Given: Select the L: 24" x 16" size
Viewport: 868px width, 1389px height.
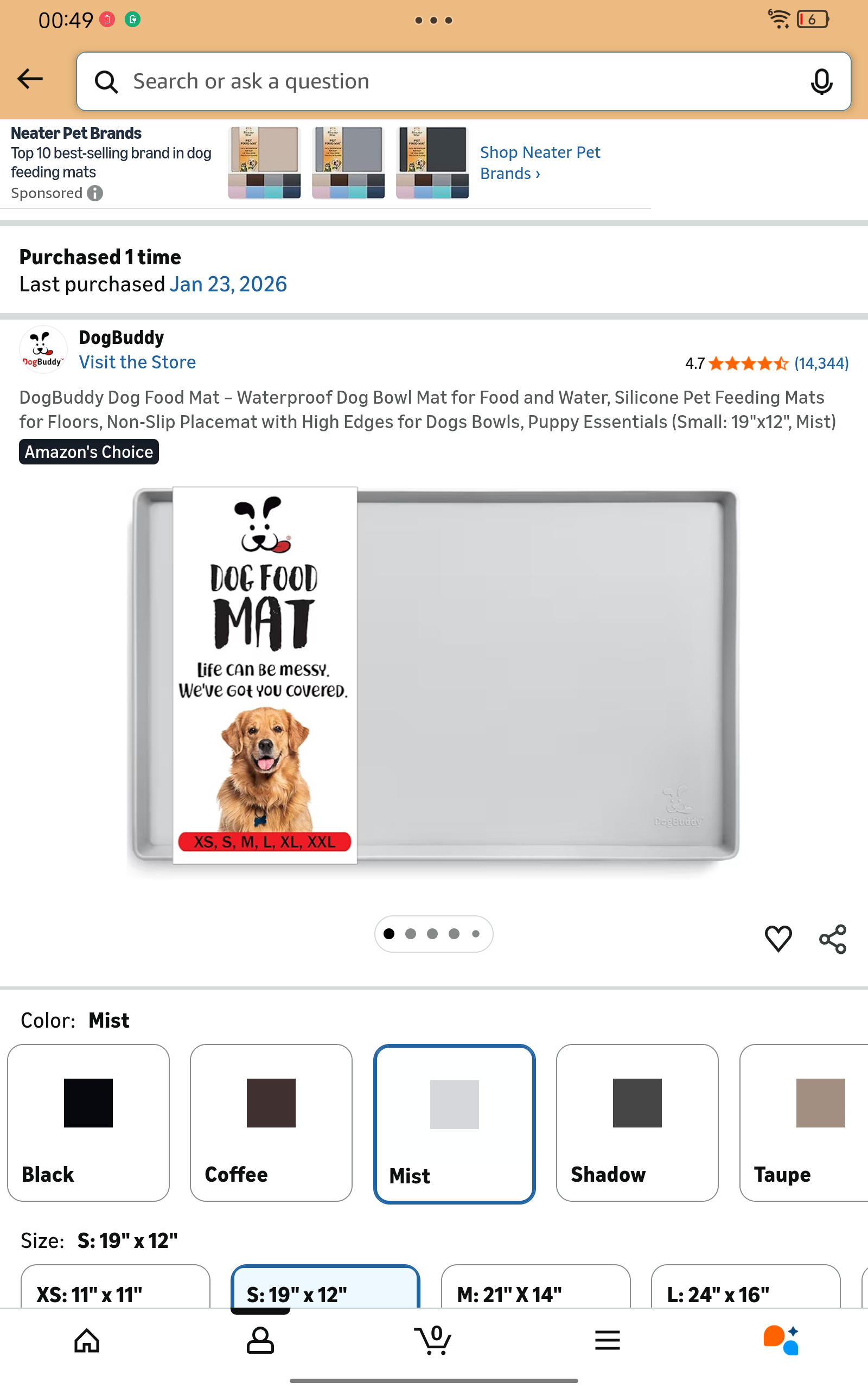Looking at the screenshot, I should (x=746, y=1287).
